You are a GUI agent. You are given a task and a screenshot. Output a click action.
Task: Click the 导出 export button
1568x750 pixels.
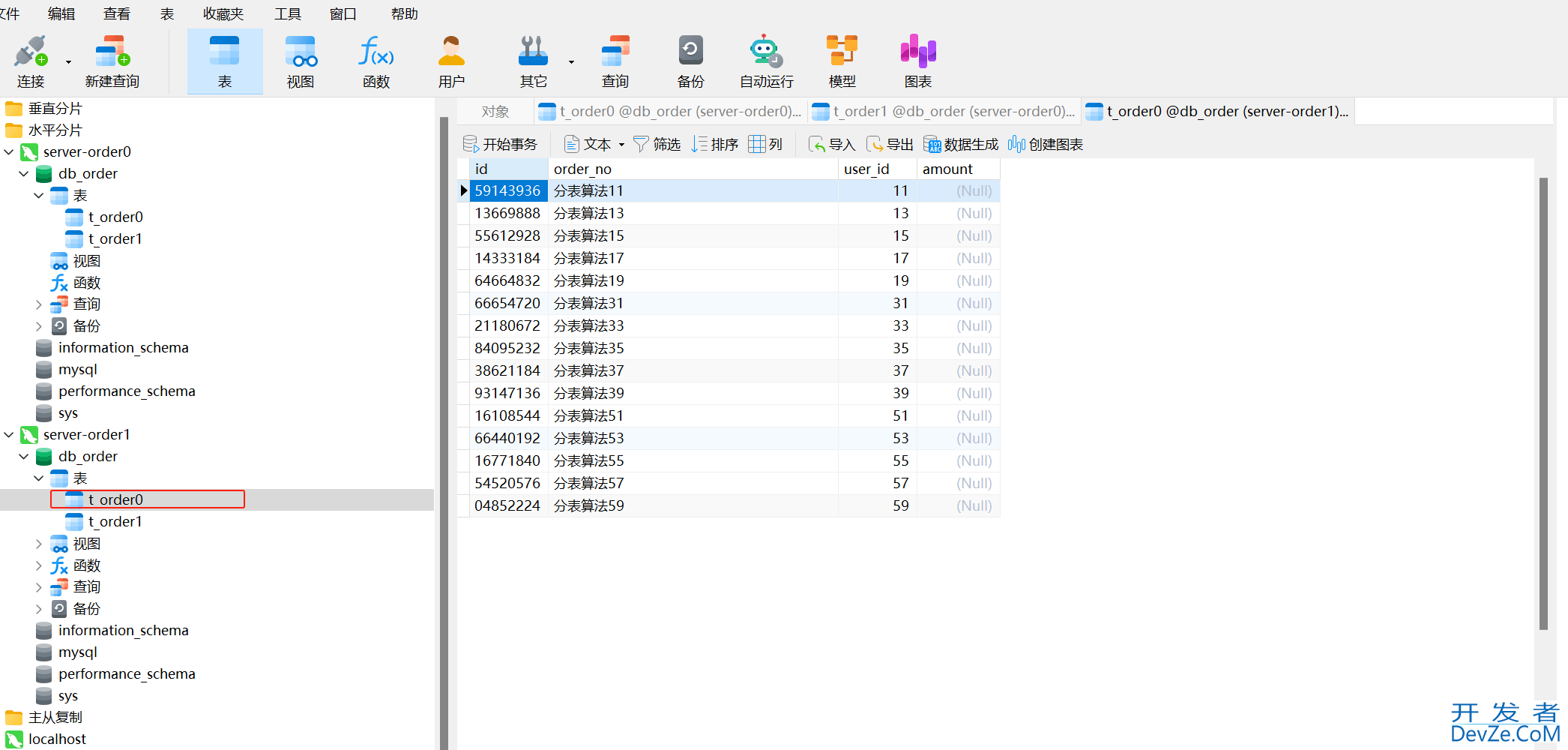890,144
